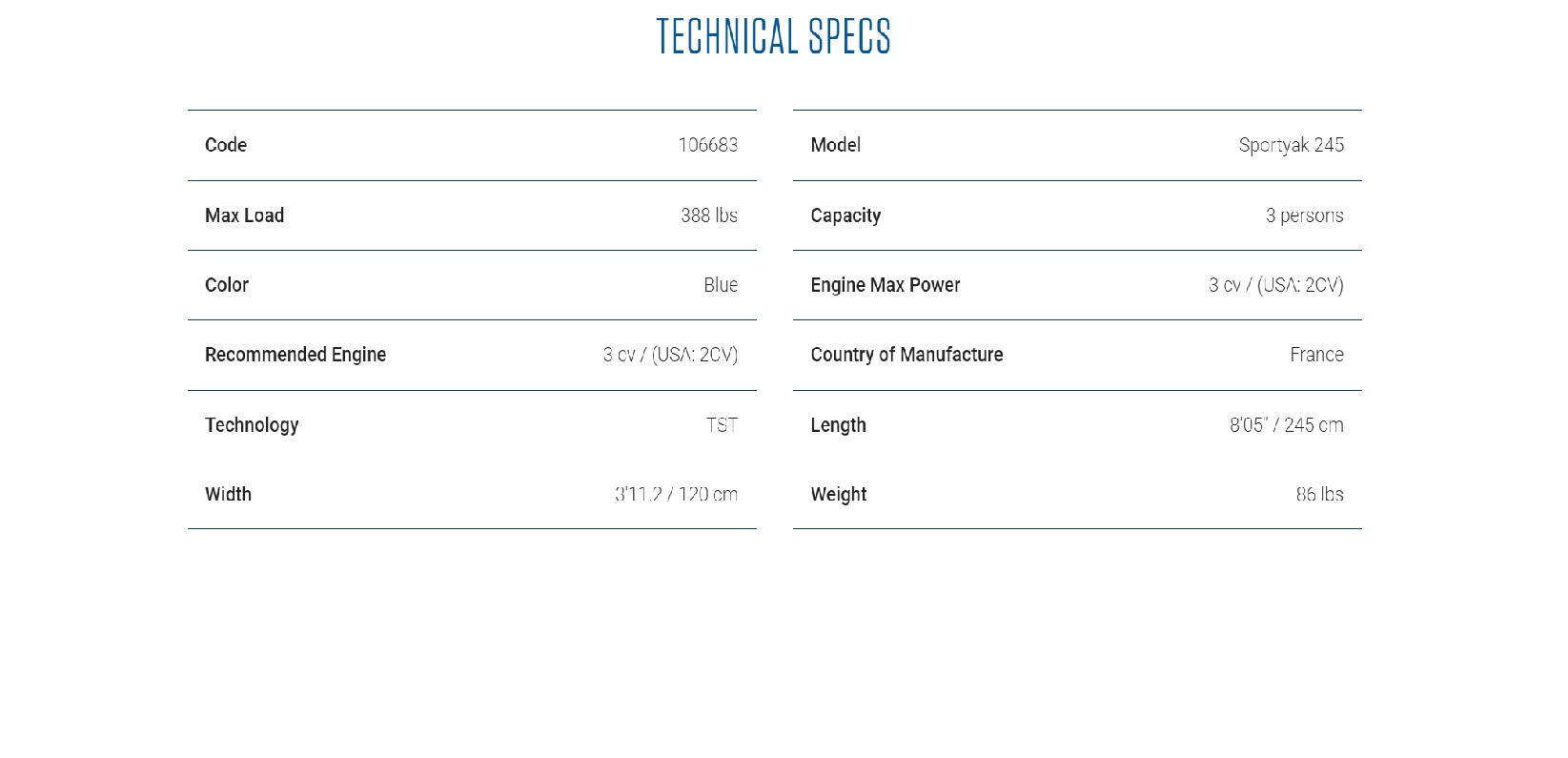
Task: Click the Recommended Engine label
Action: (x=295, y=355)
